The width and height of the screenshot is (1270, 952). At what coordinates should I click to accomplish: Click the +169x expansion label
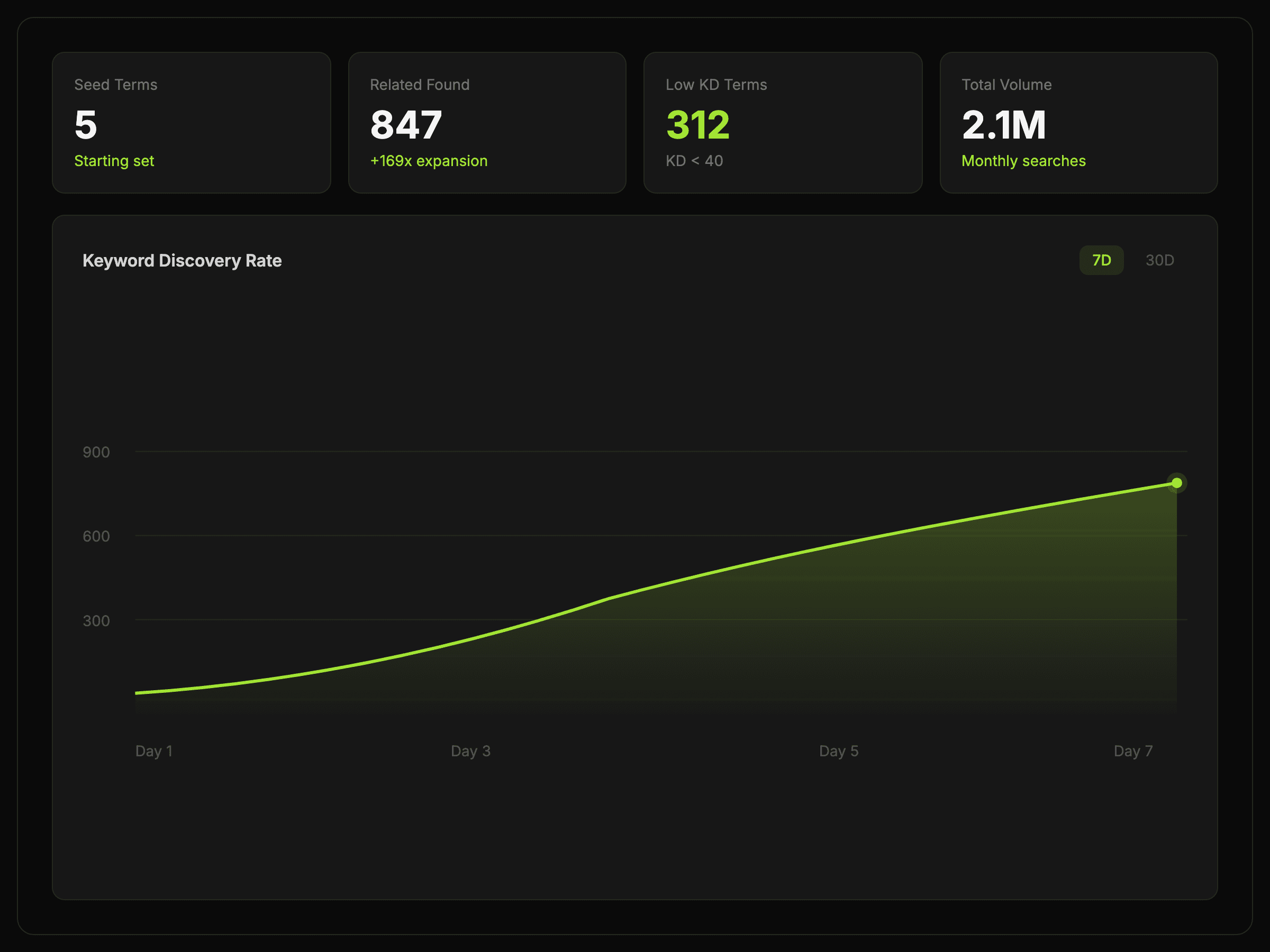(429, 161)
